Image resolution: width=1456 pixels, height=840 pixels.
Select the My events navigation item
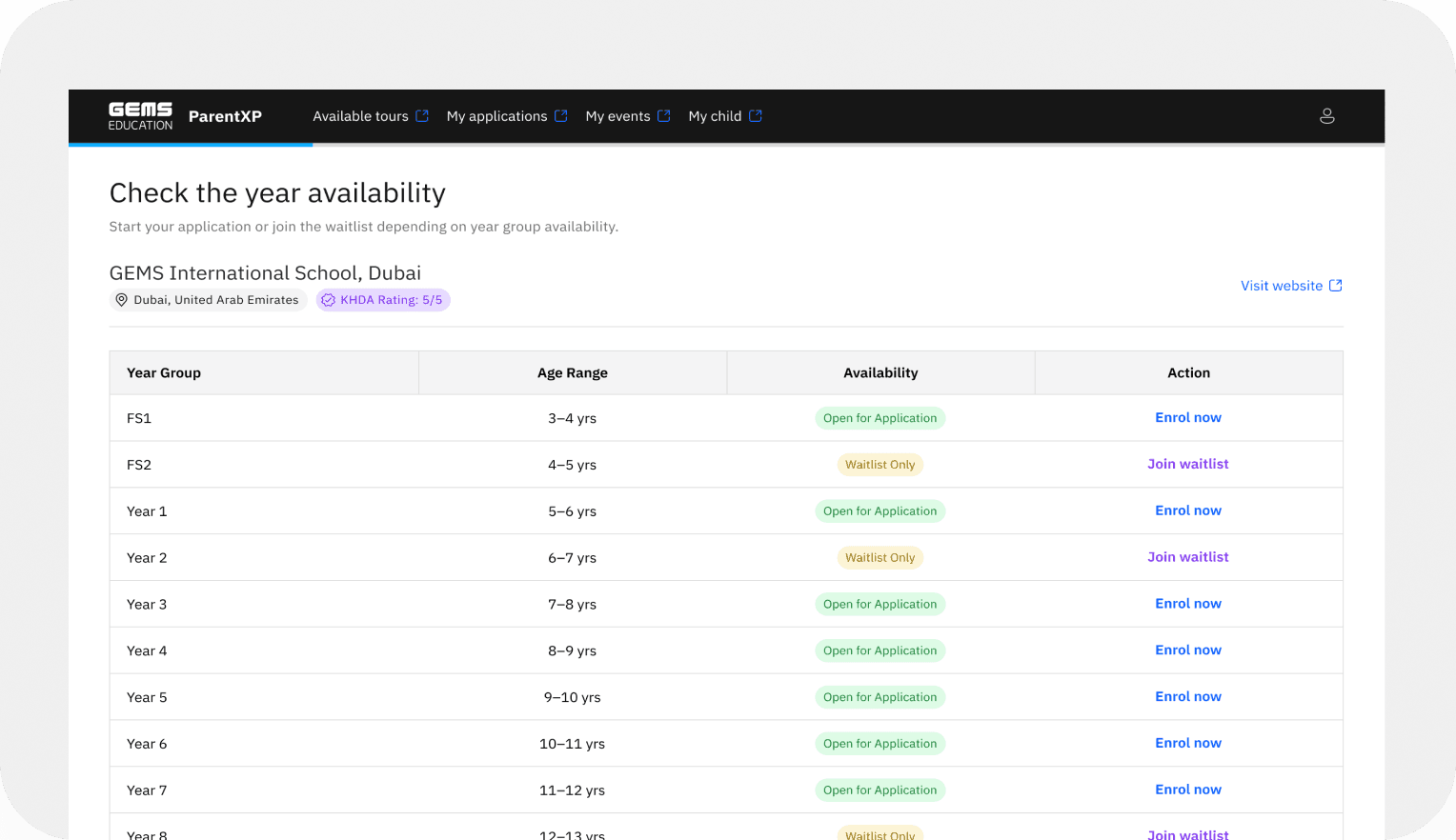617,115
